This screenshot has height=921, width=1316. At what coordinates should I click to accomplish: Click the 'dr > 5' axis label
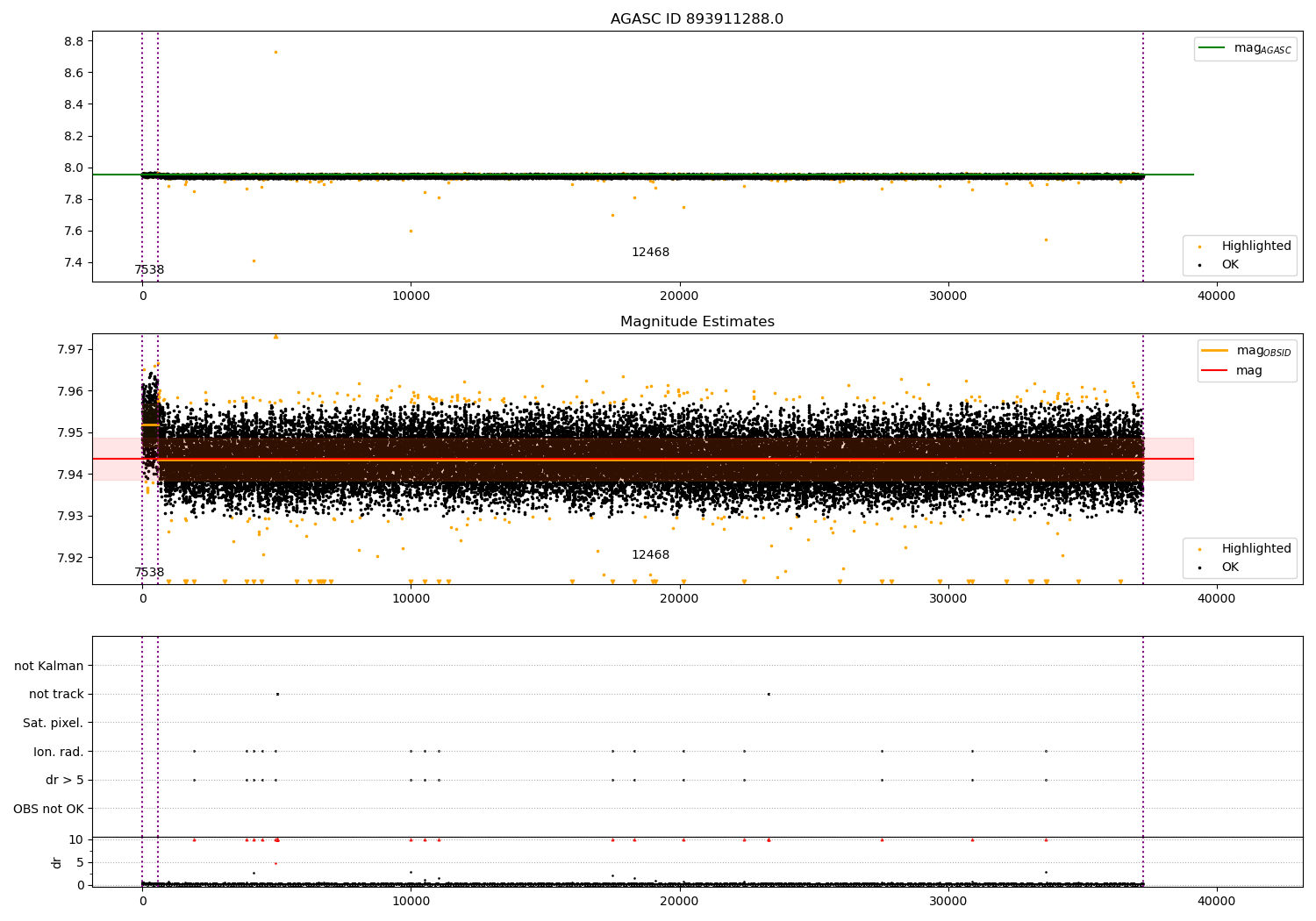click(64, 781)
